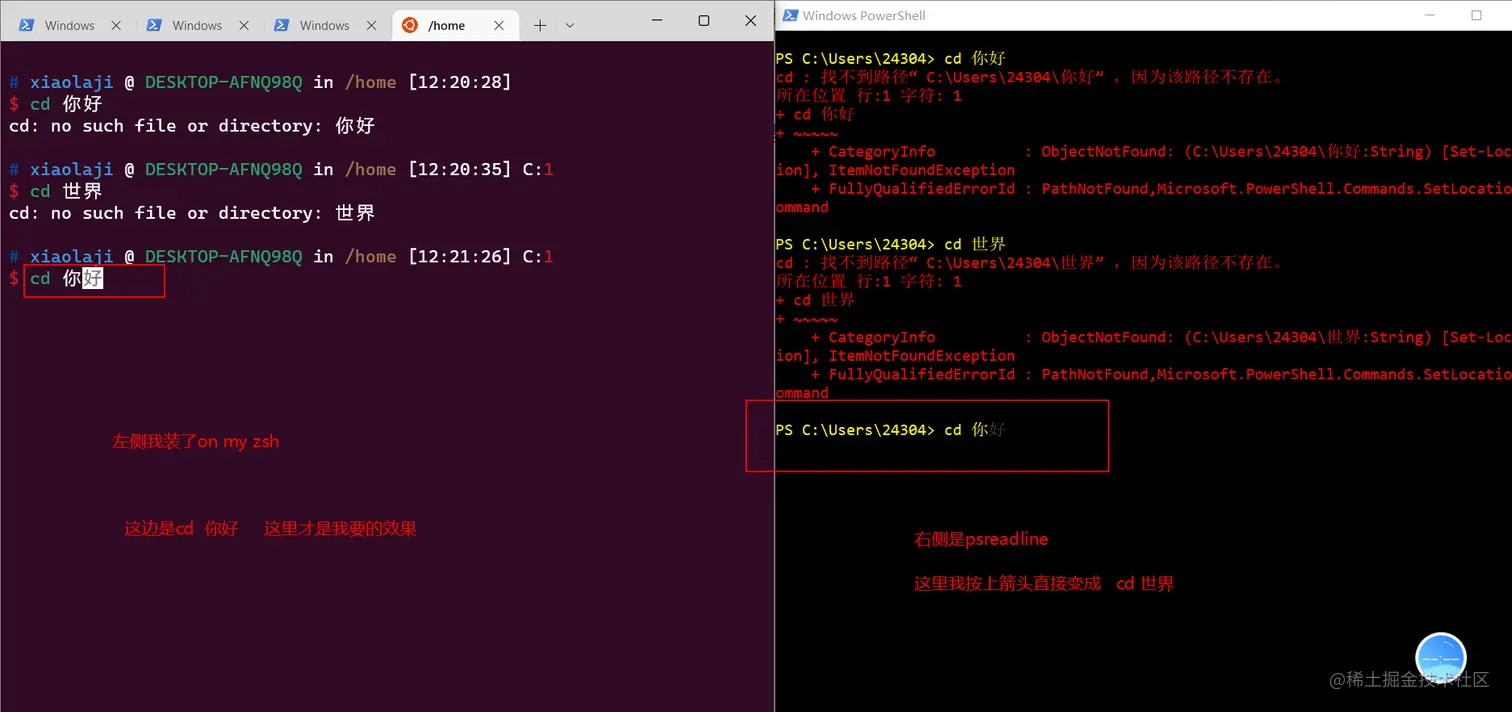
Task: Click zsh error 'no such file or directory: 世界'
Action: [192, 213]
